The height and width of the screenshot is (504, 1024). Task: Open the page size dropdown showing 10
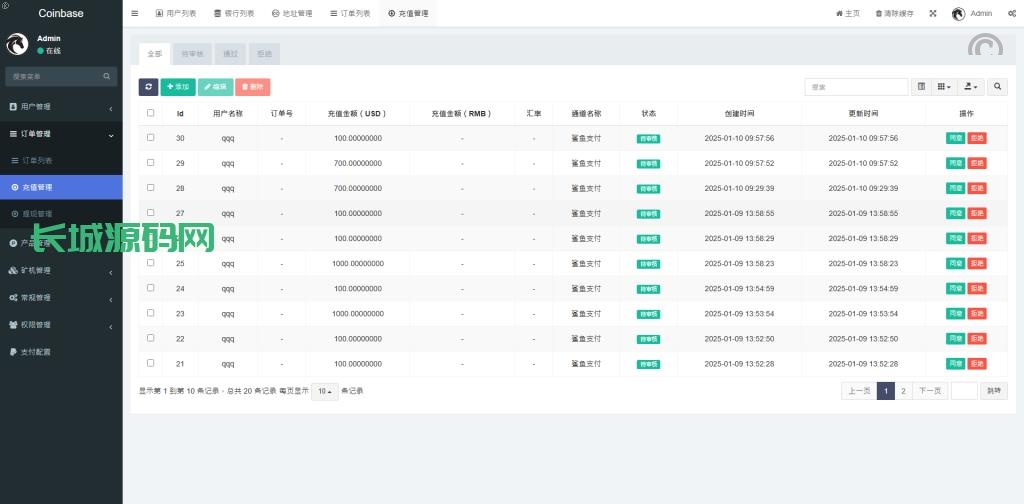324,391
